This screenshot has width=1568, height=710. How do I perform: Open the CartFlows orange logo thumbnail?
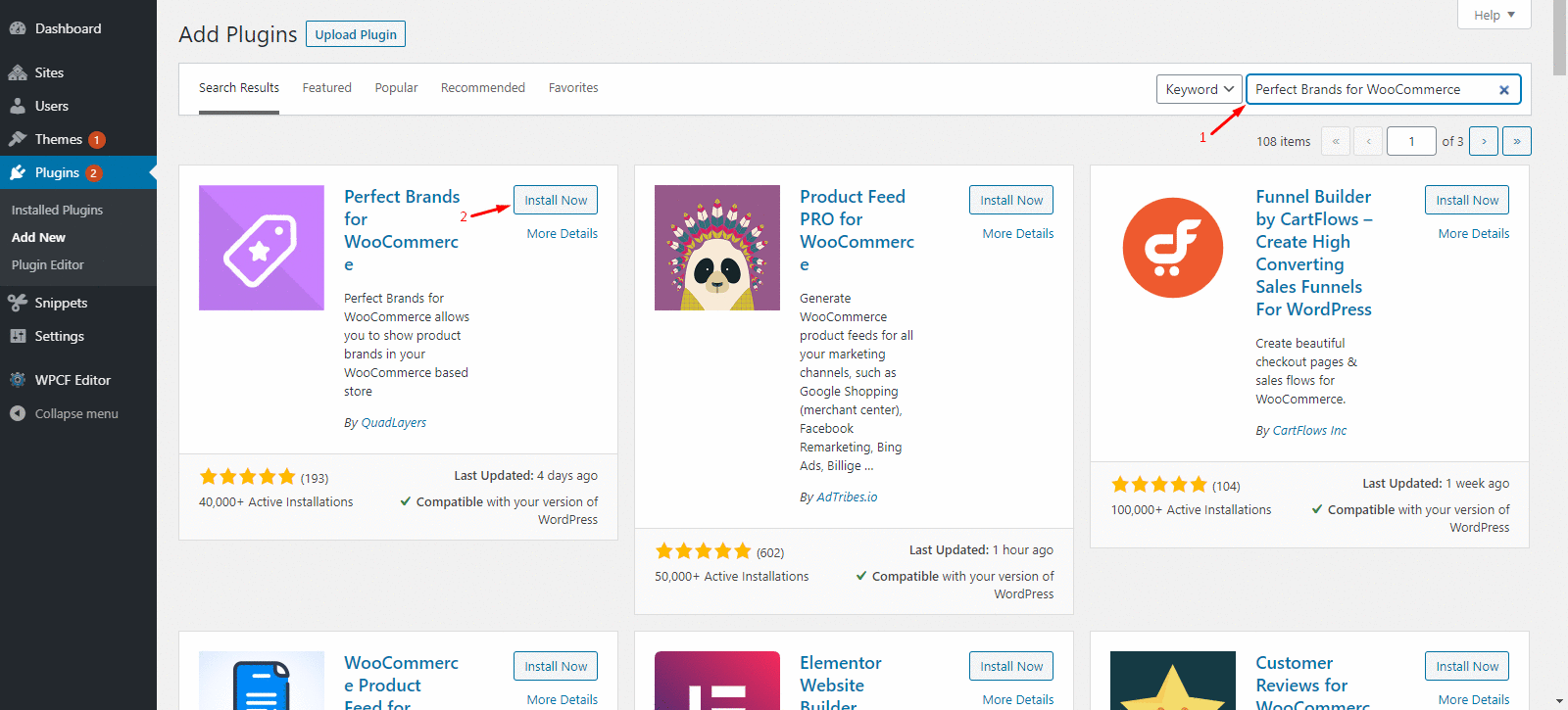(x=1173, y=248)
